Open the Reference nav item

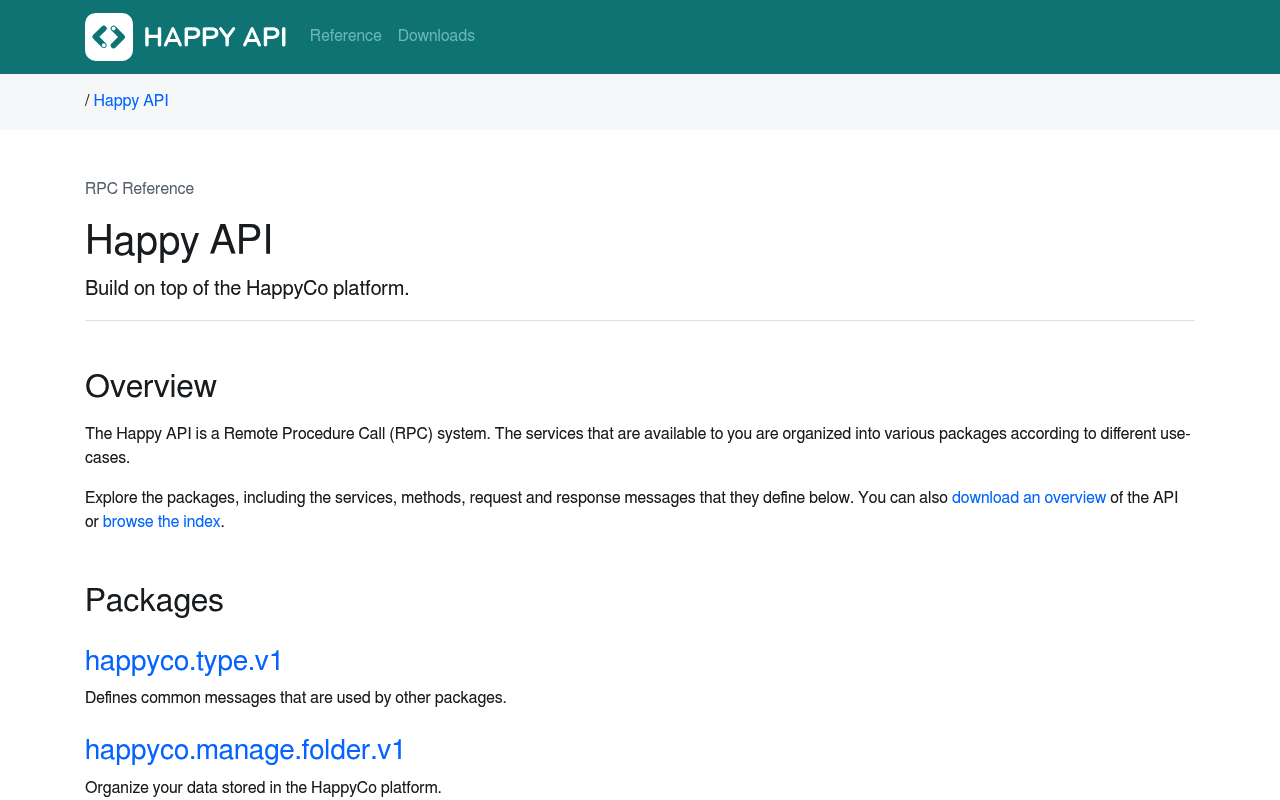[x=346, y=36]
